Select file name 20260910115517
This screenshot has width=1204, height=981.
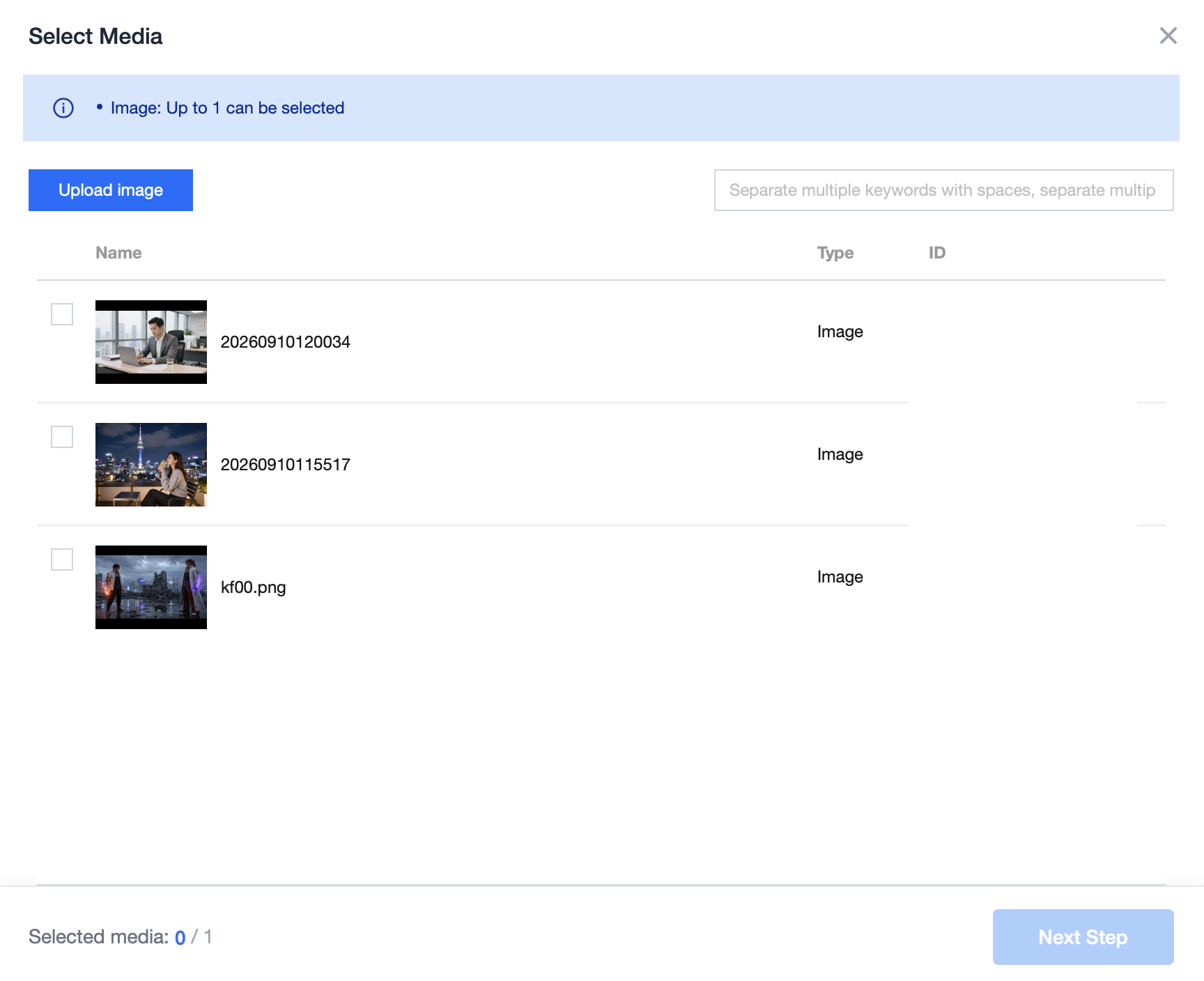286,465
